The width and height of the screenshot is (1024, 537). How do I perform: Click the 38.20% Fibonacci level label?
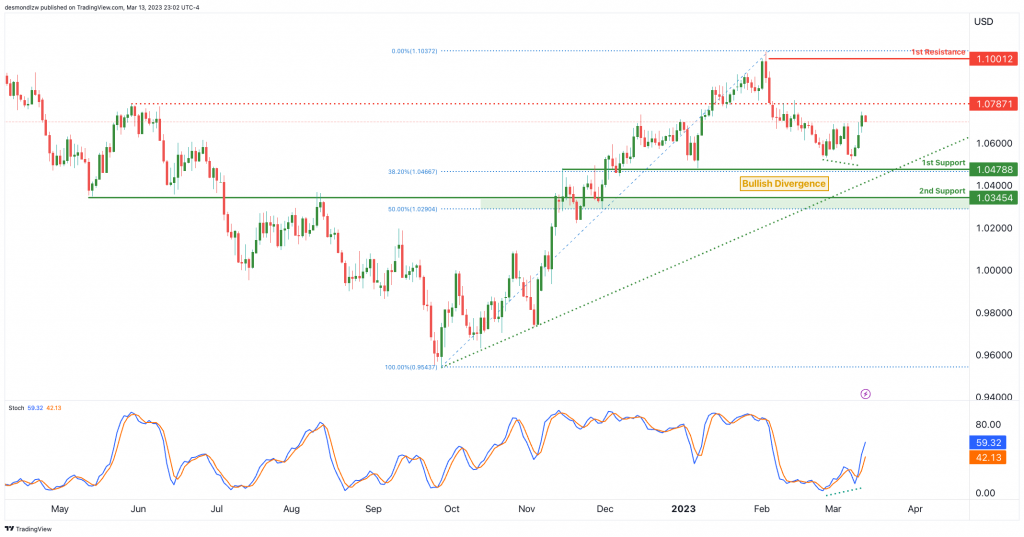(413, 172)
